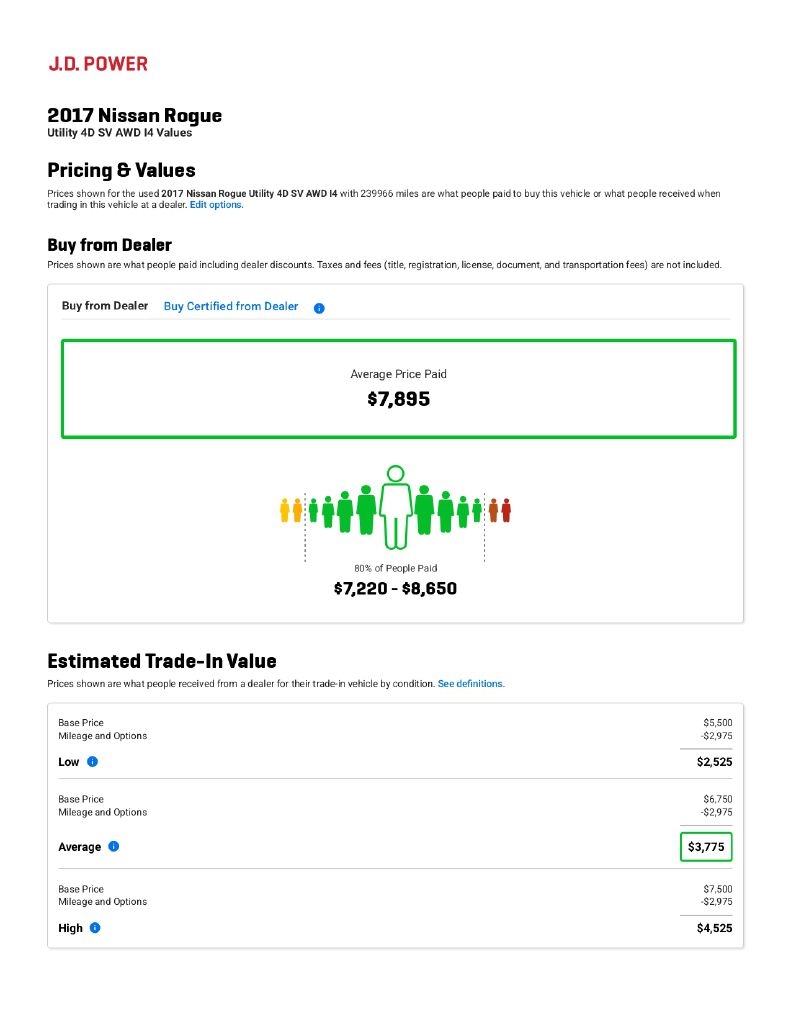Click info icon next to Average
Viewport: 791px width, 1024px height.
pos(114,847)
